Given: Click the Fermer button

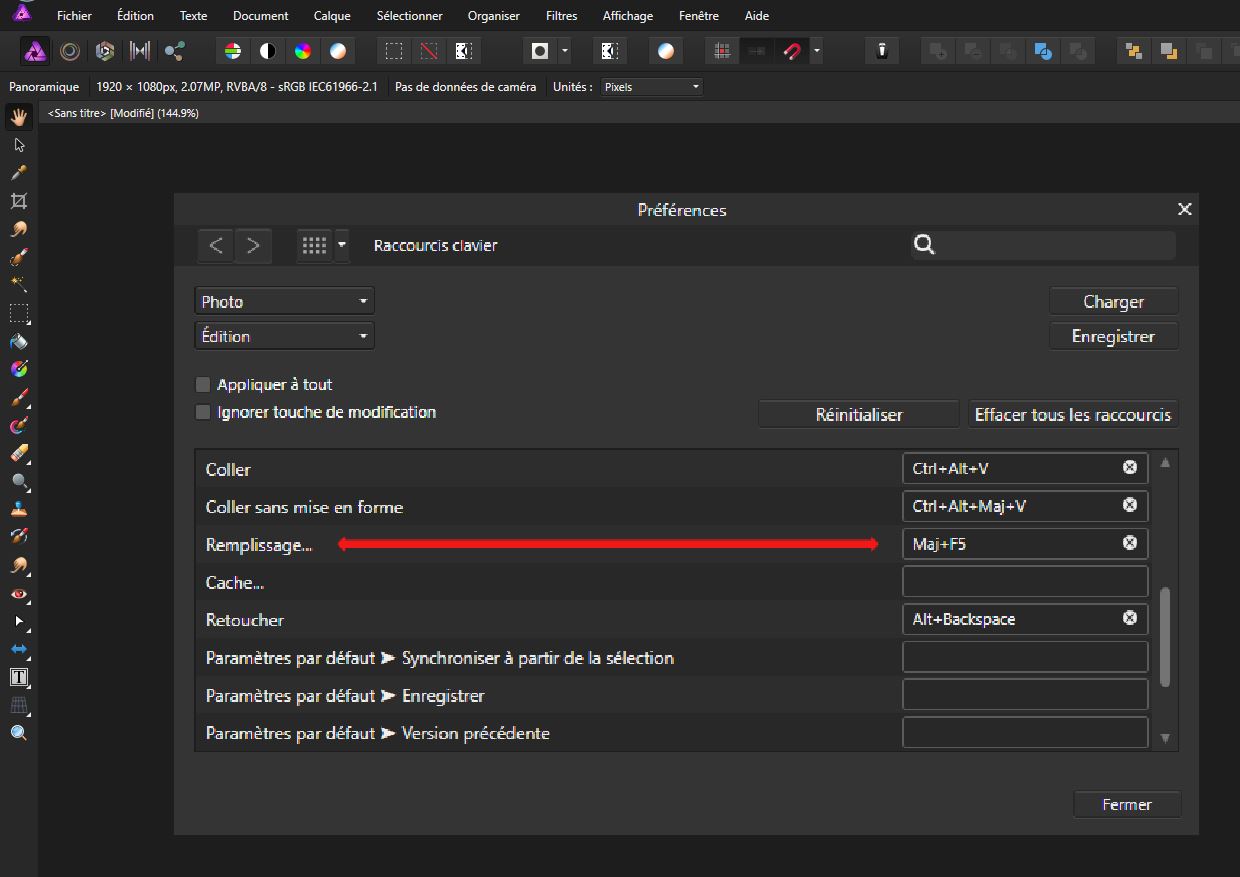Looking at the screenshot, I should (1127, 804).
